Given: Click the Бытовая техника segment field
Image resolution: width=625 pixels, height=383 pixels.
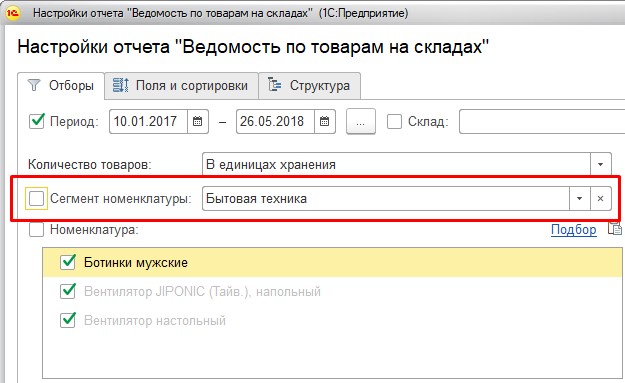Looking at the screenshot, I should point(386,198).
